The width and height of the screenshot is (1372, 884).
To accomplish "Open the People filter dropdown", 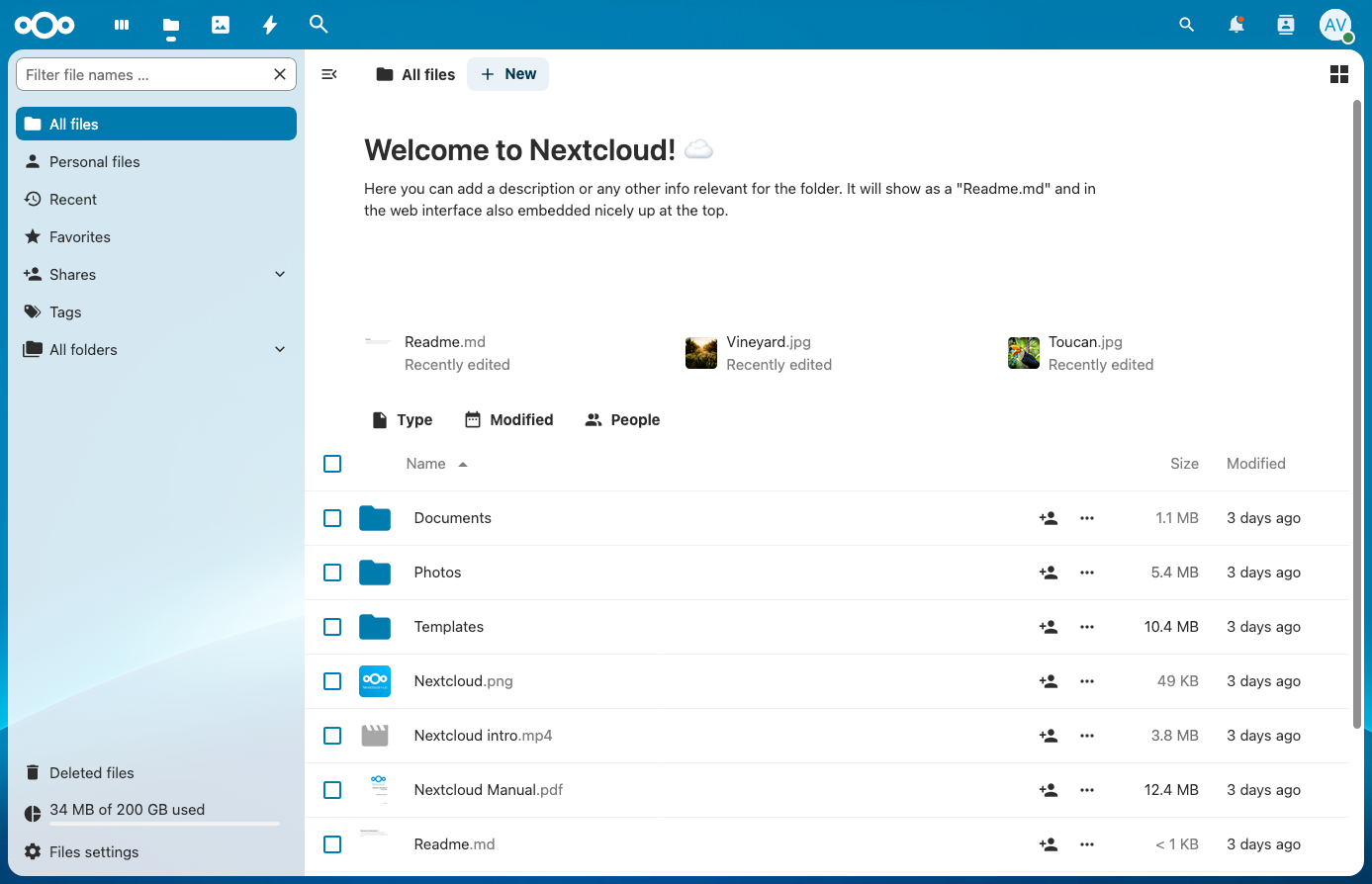I will pos(622,420).
